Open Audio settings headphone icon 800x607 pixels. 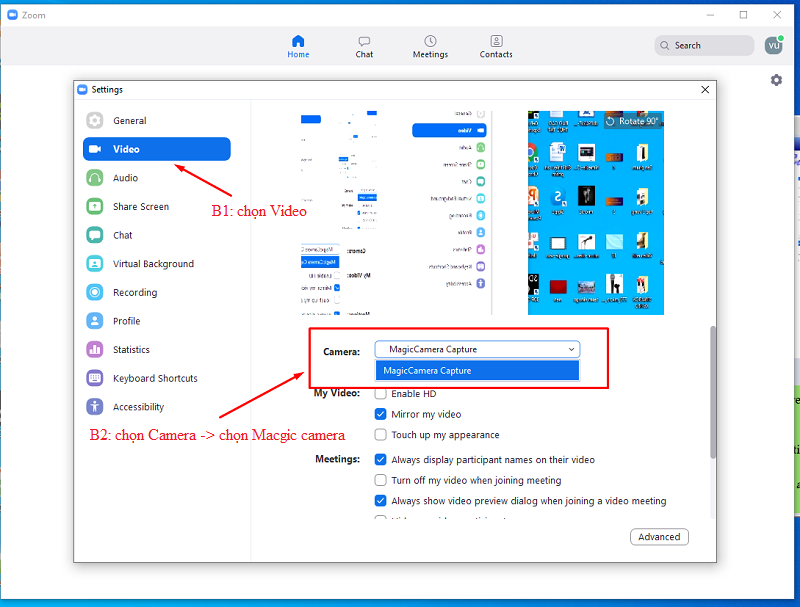pyautogui.click(x=94, y=178)
